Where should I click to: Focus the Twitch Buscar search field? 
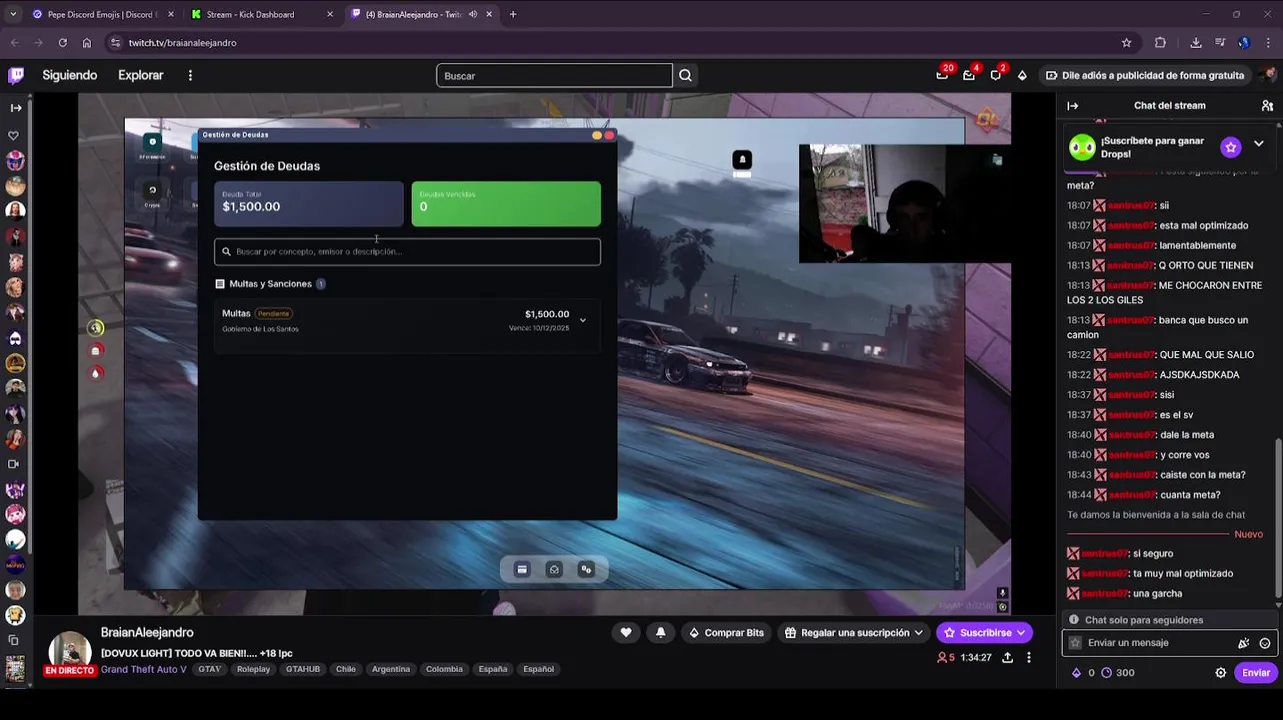554,75
